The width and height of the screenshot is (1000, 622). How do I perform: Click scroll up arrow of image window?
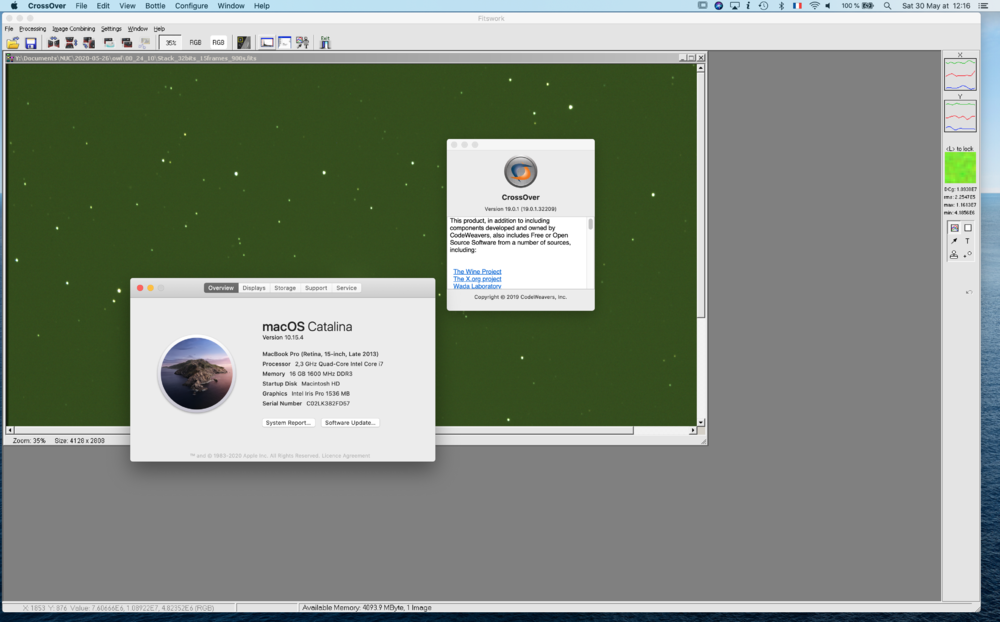(701, 68)
